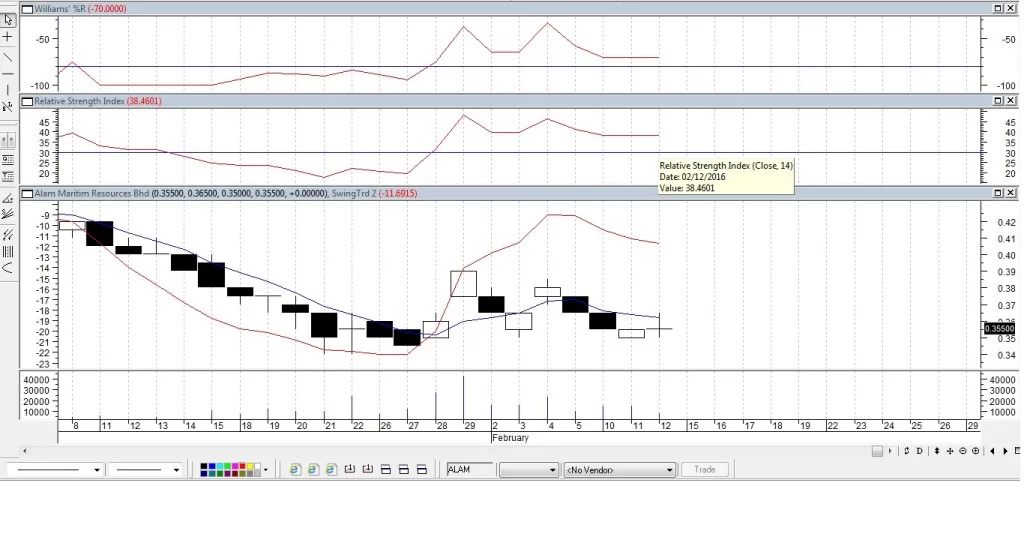This screenshot has height=549, width=1024.
Task: Click the upper text-list tool in left toolbar
Action: click(x=8, y=159)
